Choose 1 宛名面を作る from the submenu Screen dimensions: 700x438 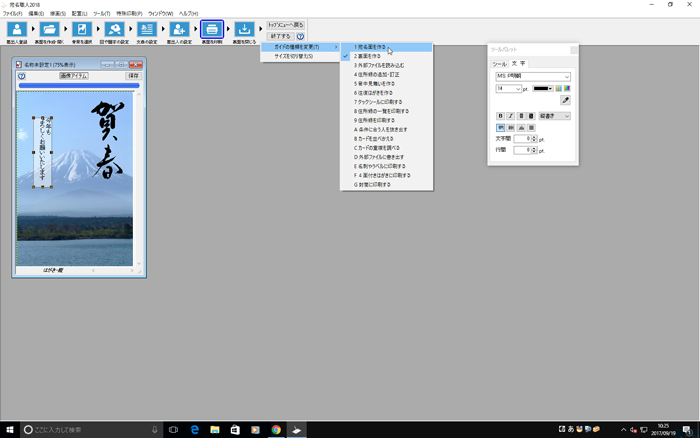point(370,47)
